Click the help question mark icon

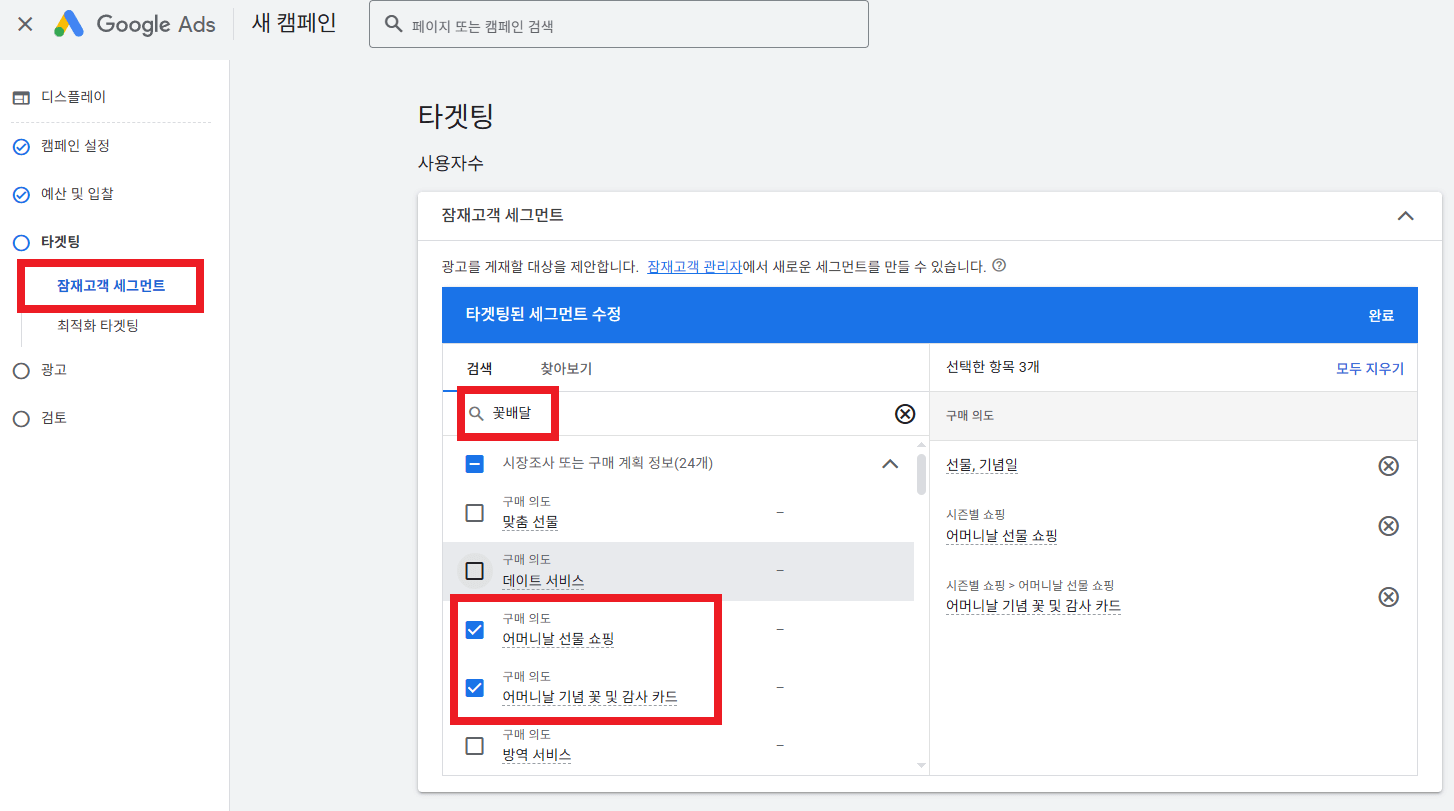tap(998, 266)
